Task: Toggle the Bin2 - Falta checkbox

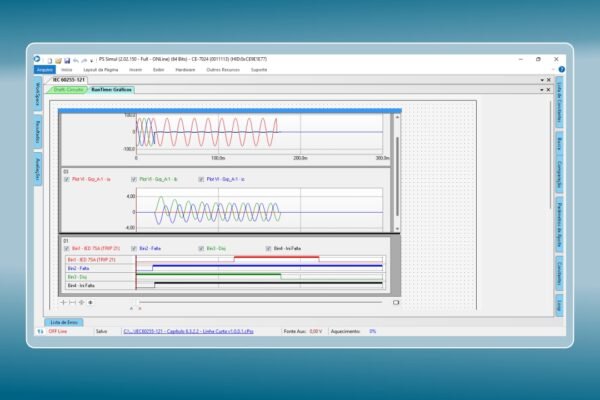Action: pyautogui.click(x=134, y=248)
